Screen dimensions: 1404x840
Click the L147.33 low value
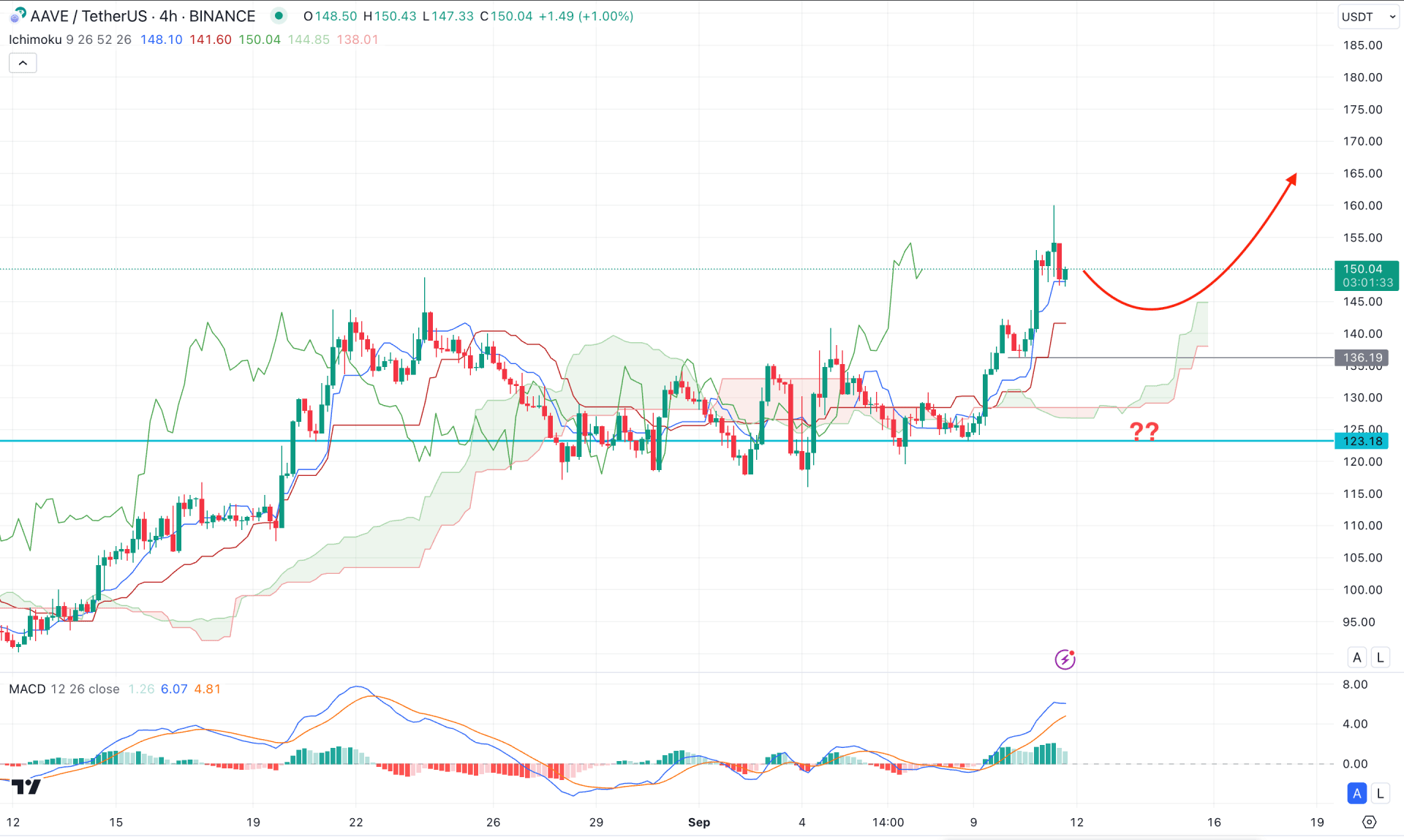point(448,16)
